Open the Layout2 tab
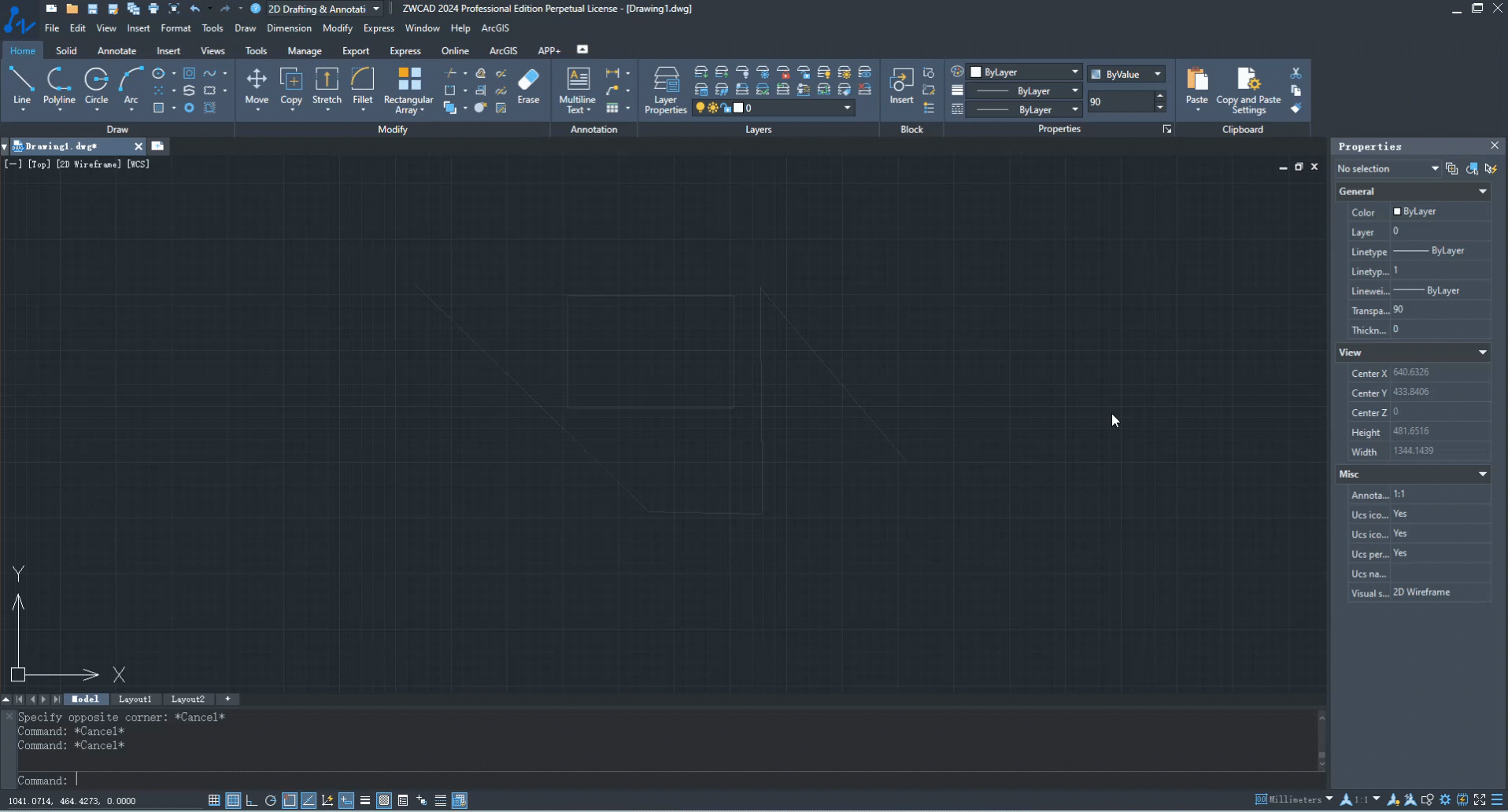The width and height of the screenshot is (1508, 812). (x=187, y=699)
